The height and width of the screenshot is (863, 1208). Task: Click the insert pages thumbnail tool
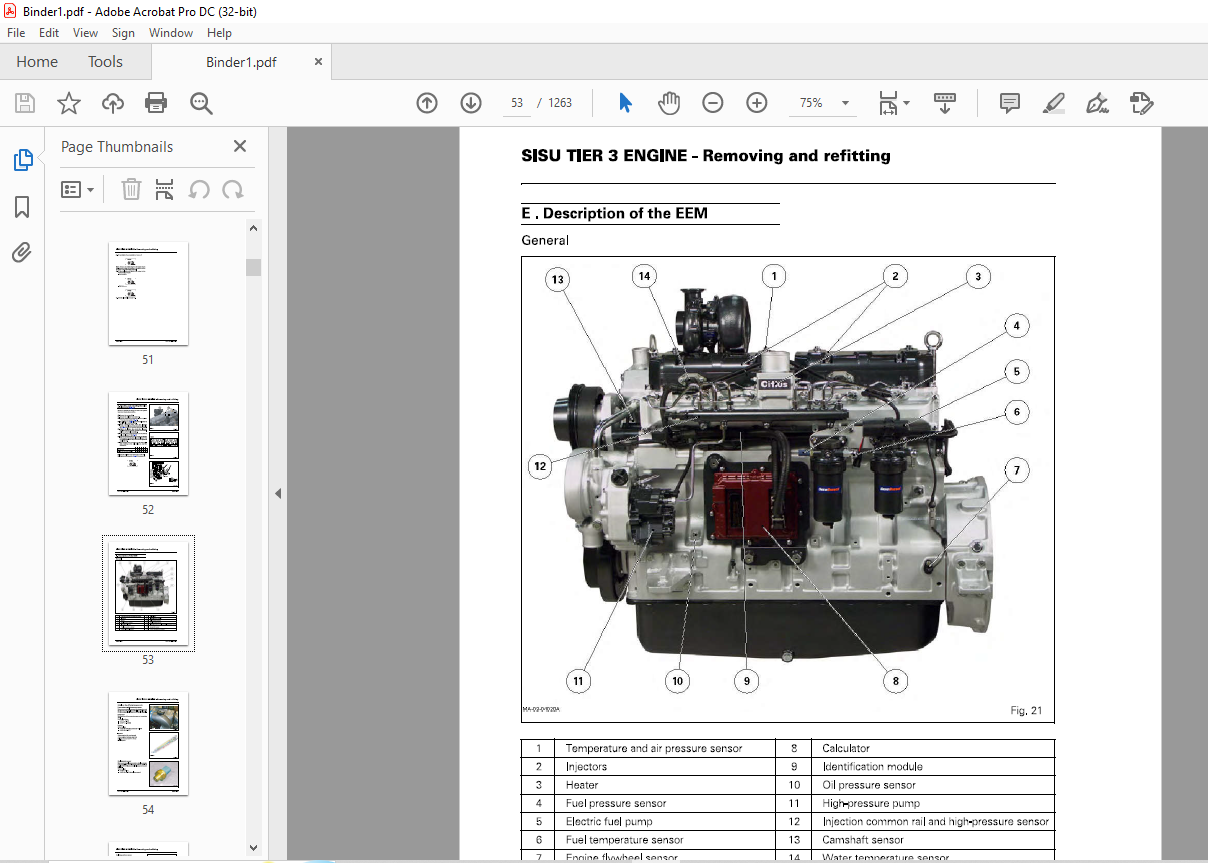coord(165,189)
